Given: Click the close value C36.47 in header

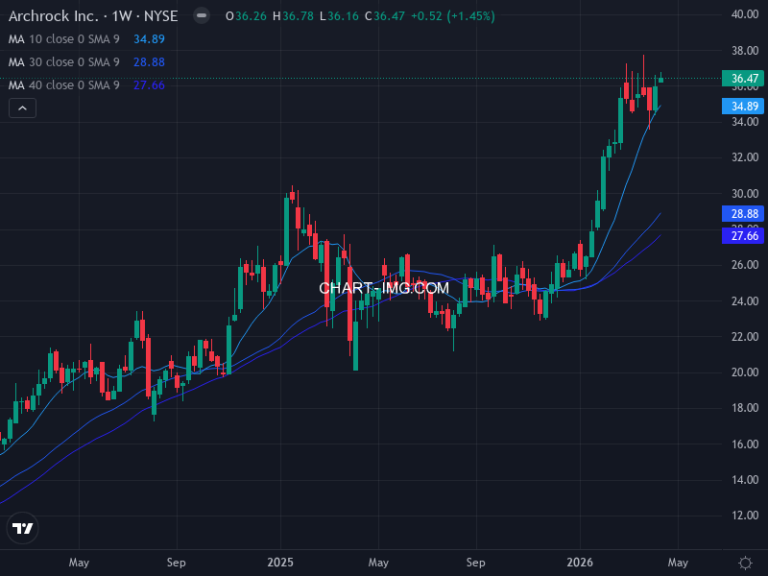Looking at the screenshot, I should click(x=385, y=16).
